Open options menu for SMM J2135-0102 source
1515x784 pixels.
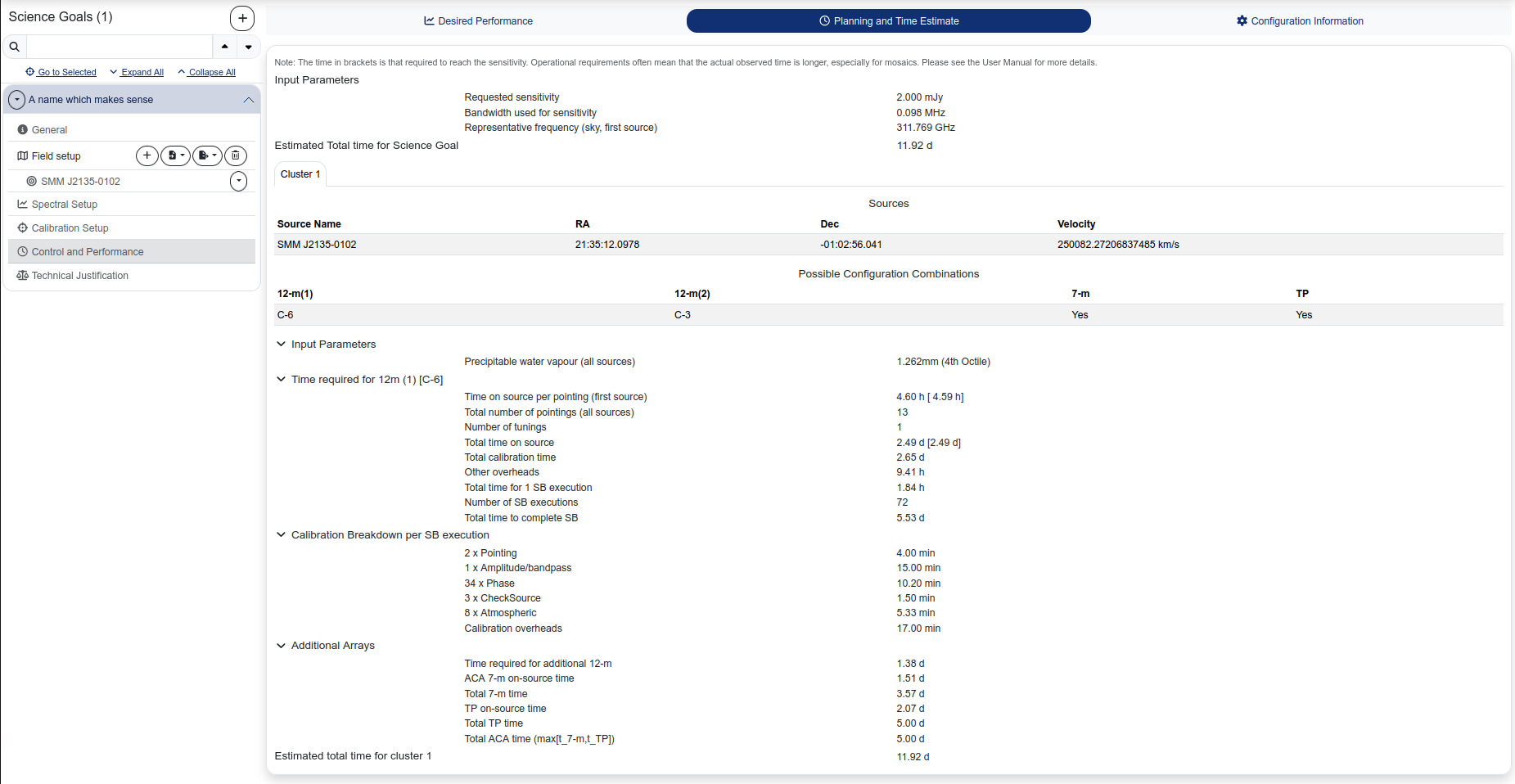tap(238, 182)
